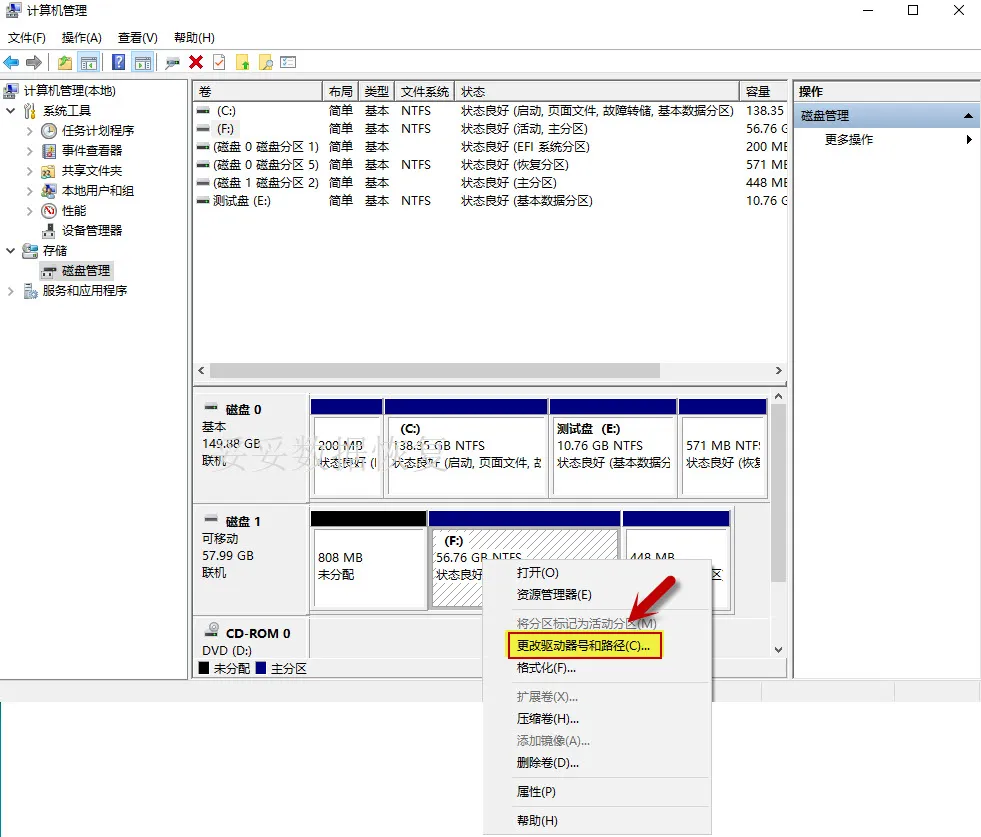Expand the 任务计划程序 node
The width and height of the screenshot is (981, 837).
tap(29, 131)
